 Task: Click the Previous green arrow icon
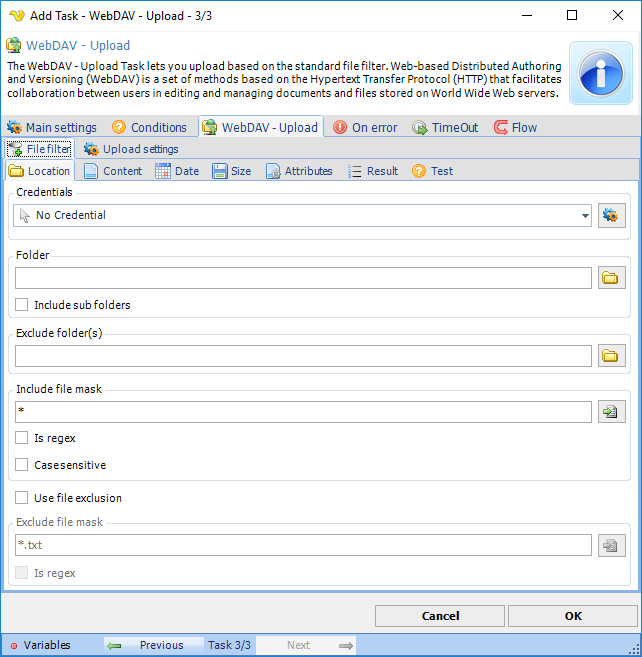(x=114, y=645)
